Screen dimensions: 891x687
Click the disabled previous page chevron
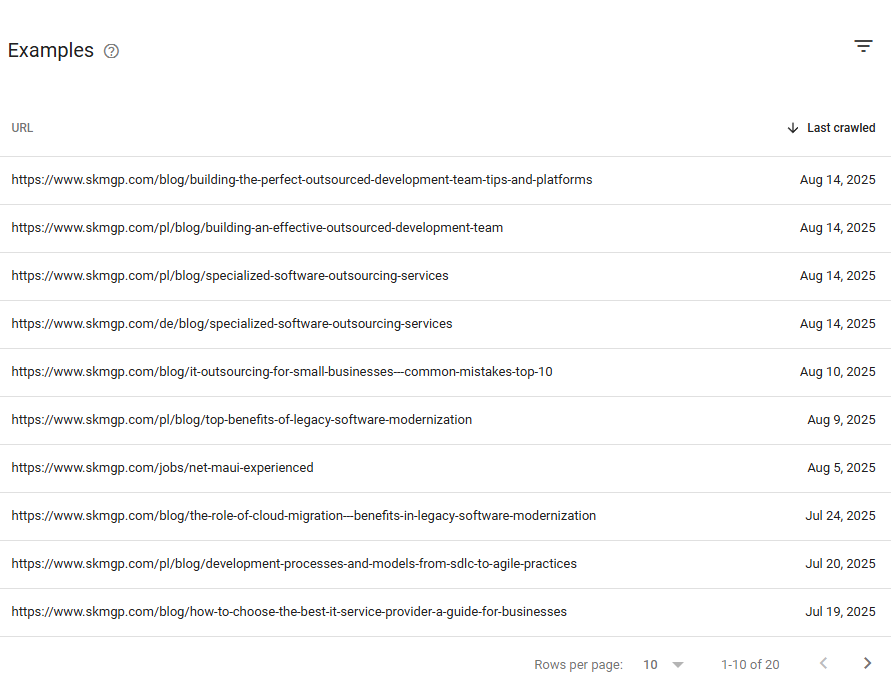click(823, 663)
